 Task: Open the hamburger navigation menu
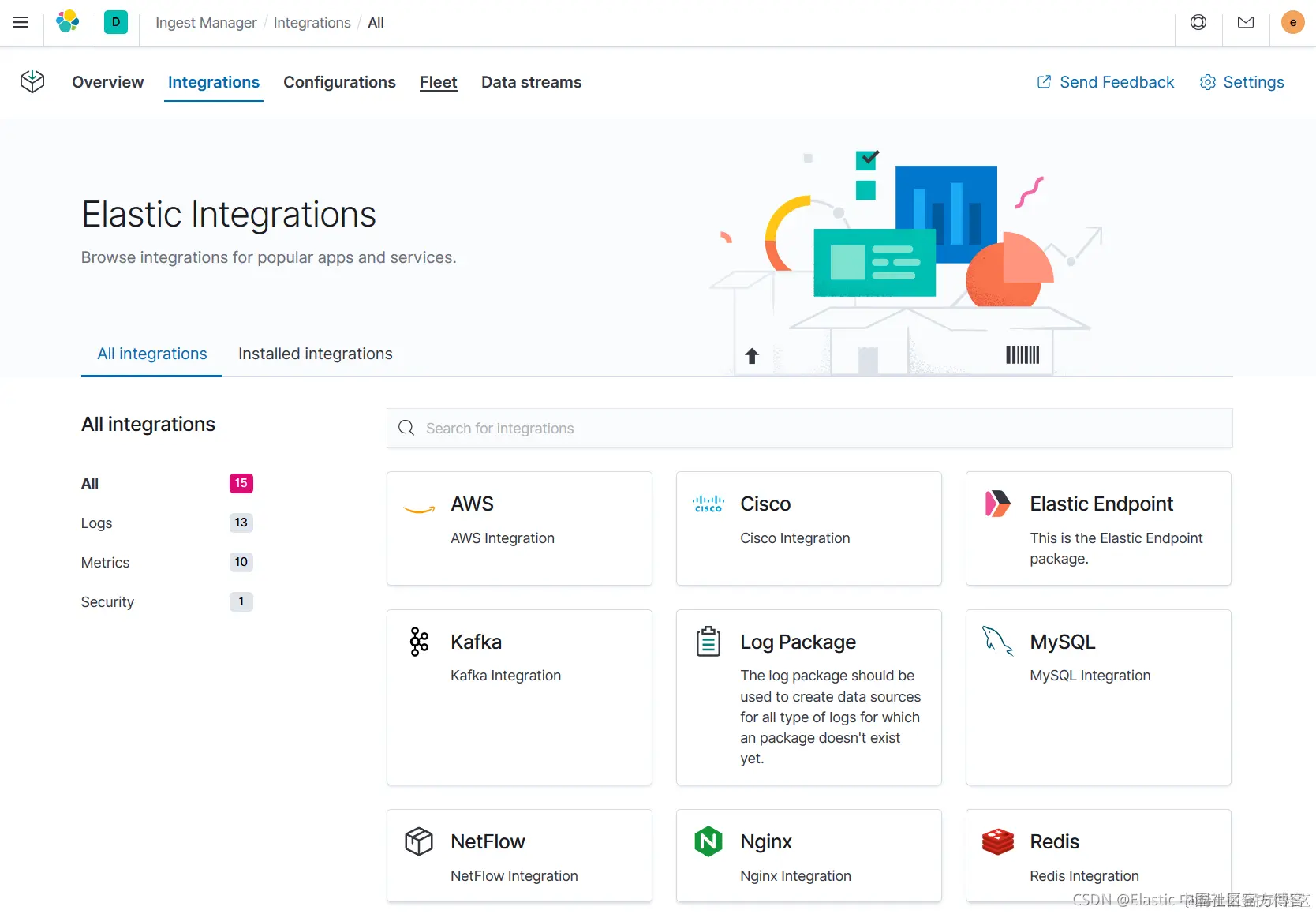click(21, 23)
